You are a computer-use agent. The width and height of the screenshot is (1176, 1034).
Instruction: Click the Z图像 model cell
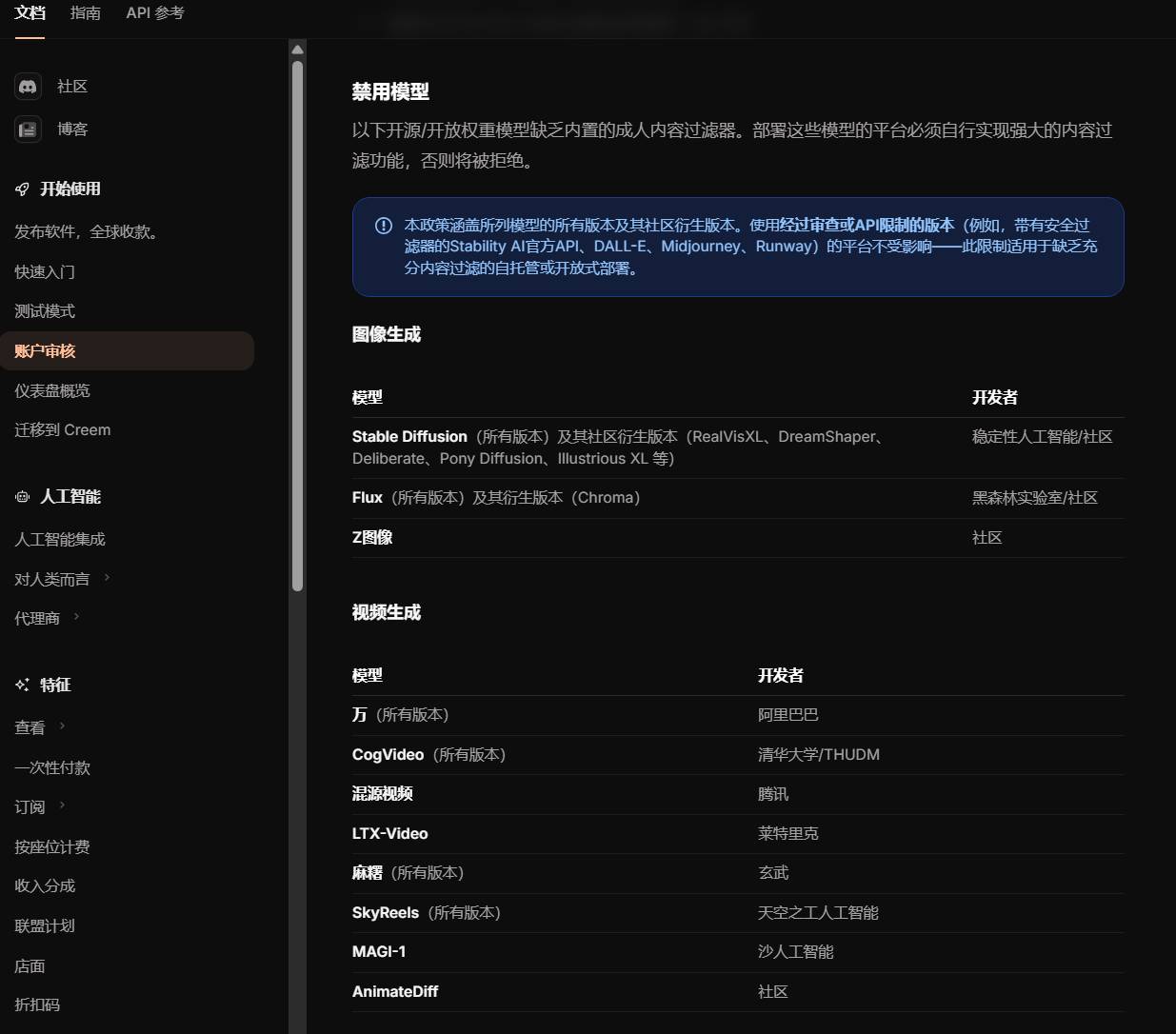point(372,537)
